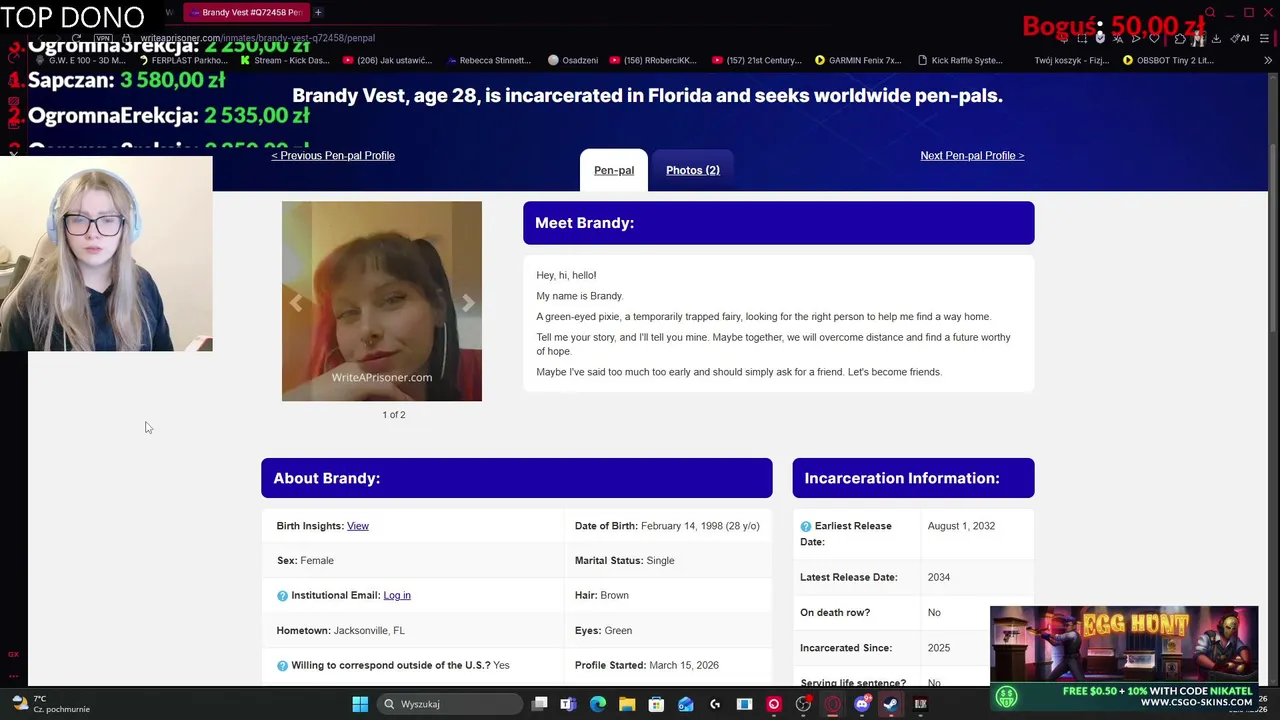1280x720 pixels.
Task: Switch to Opera GX taskbar icon
Action: [x=832, y=704]
